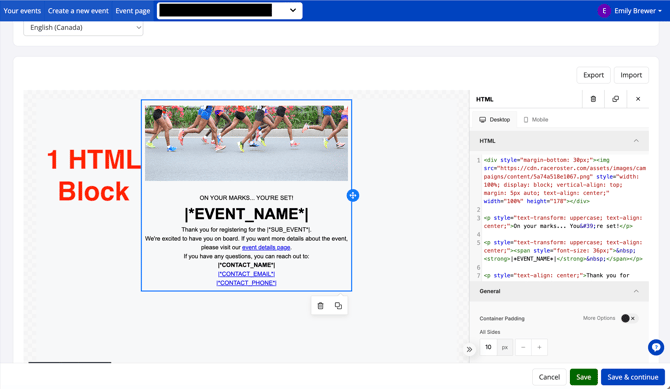Switch to the Desktop tab
The image size is (670, 389).
click(495, 120)
